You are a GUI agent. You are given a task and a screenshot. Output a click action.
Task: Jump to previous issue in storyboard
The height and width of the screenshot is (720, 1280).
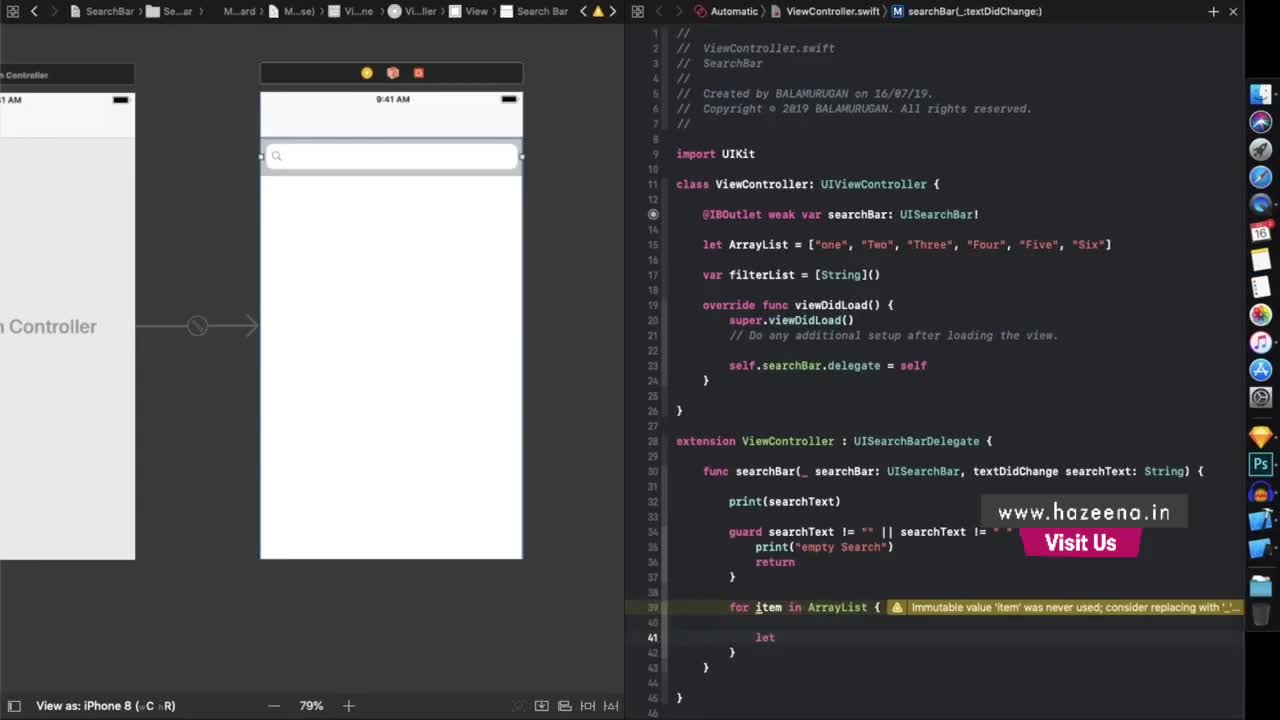[583, 11]
